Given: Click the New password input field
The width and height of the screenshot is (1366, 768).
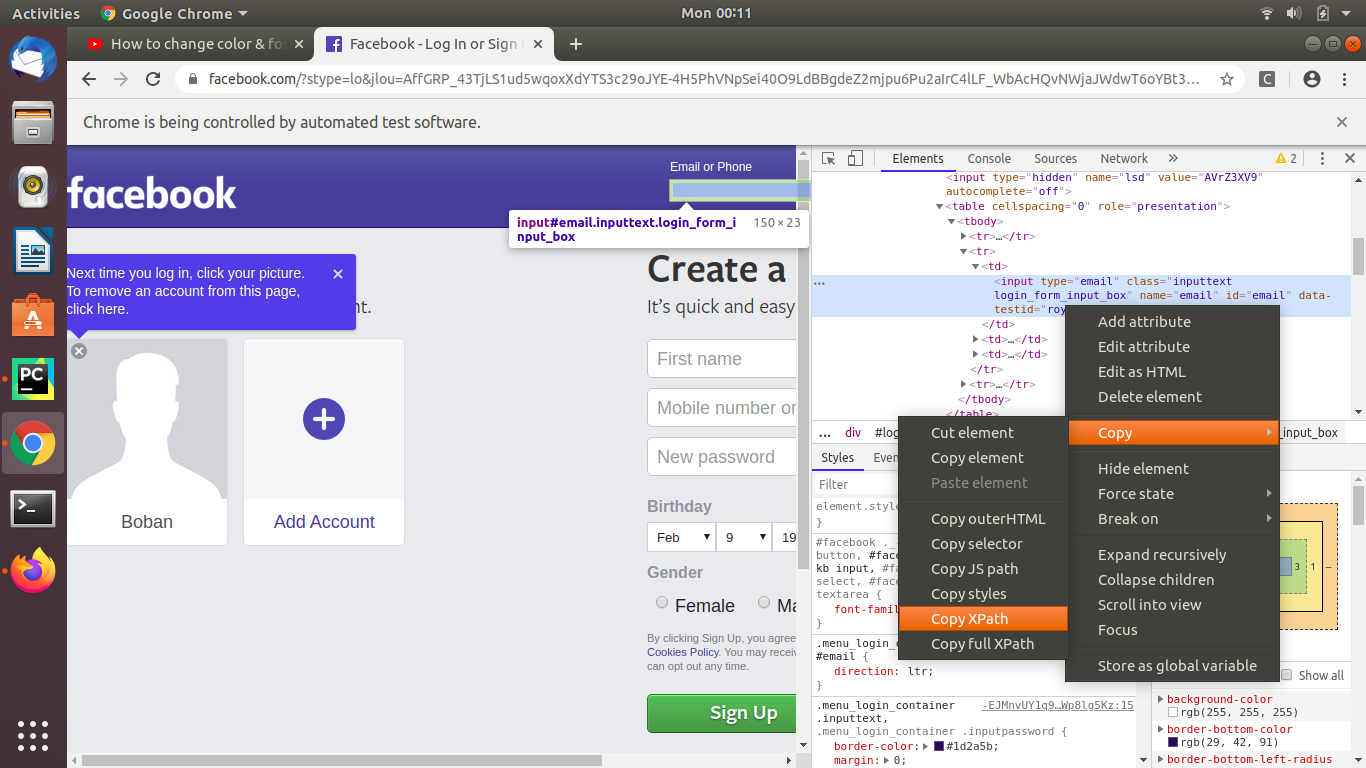Looking at the screenshot, I should (722, 457).
